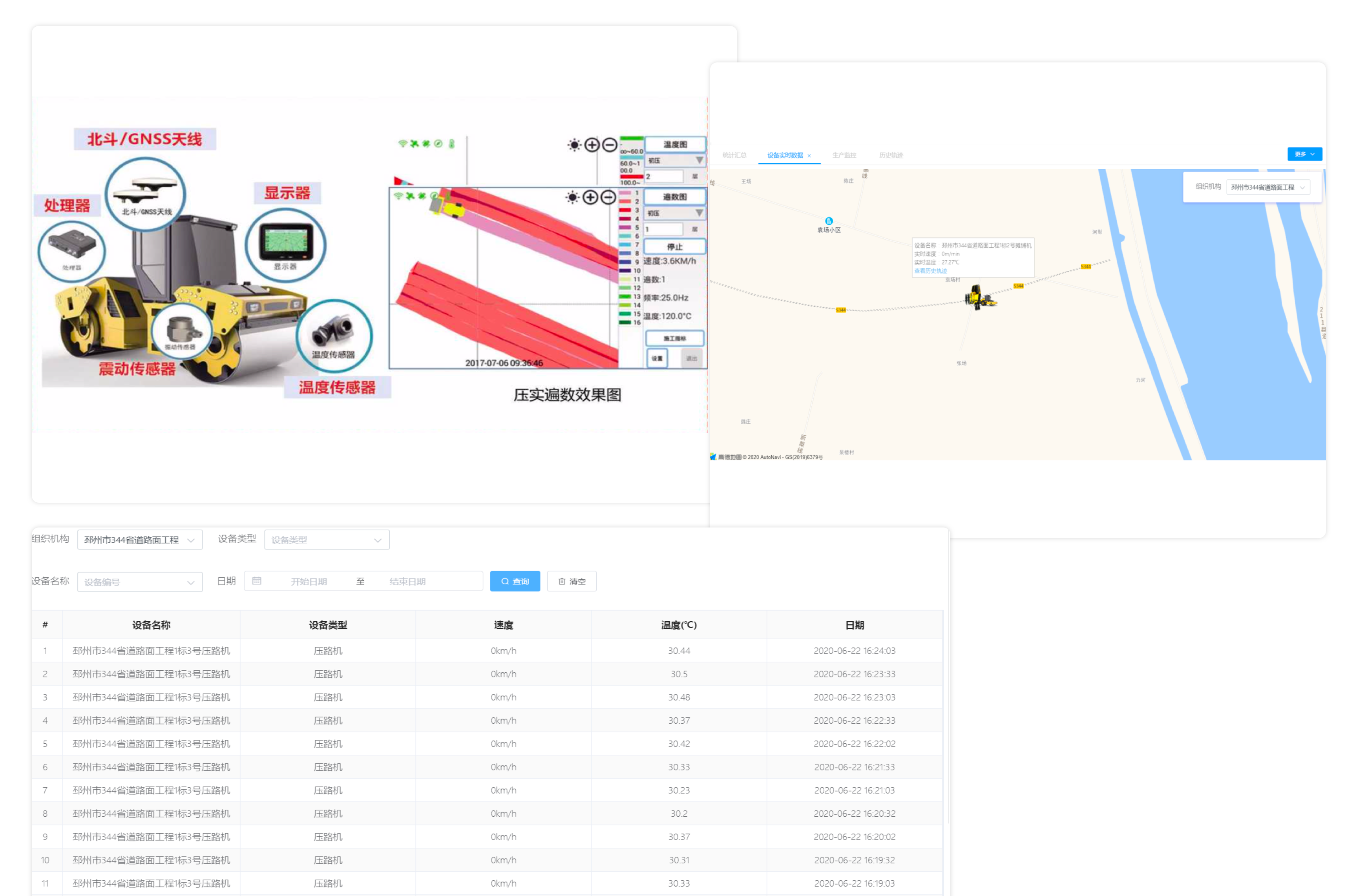Click 查看历史轨迹 link in map popup

point(930,271)
